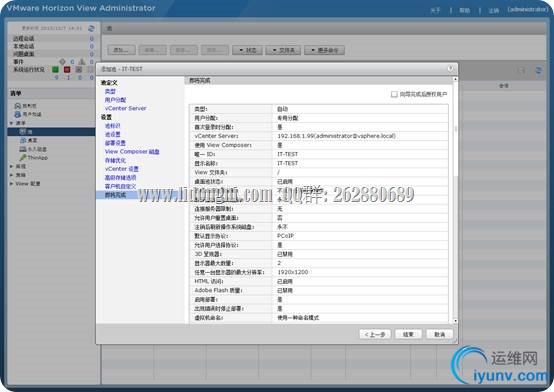Expand the policies node above View configuration
554x392 pixels.
point(12,175)
